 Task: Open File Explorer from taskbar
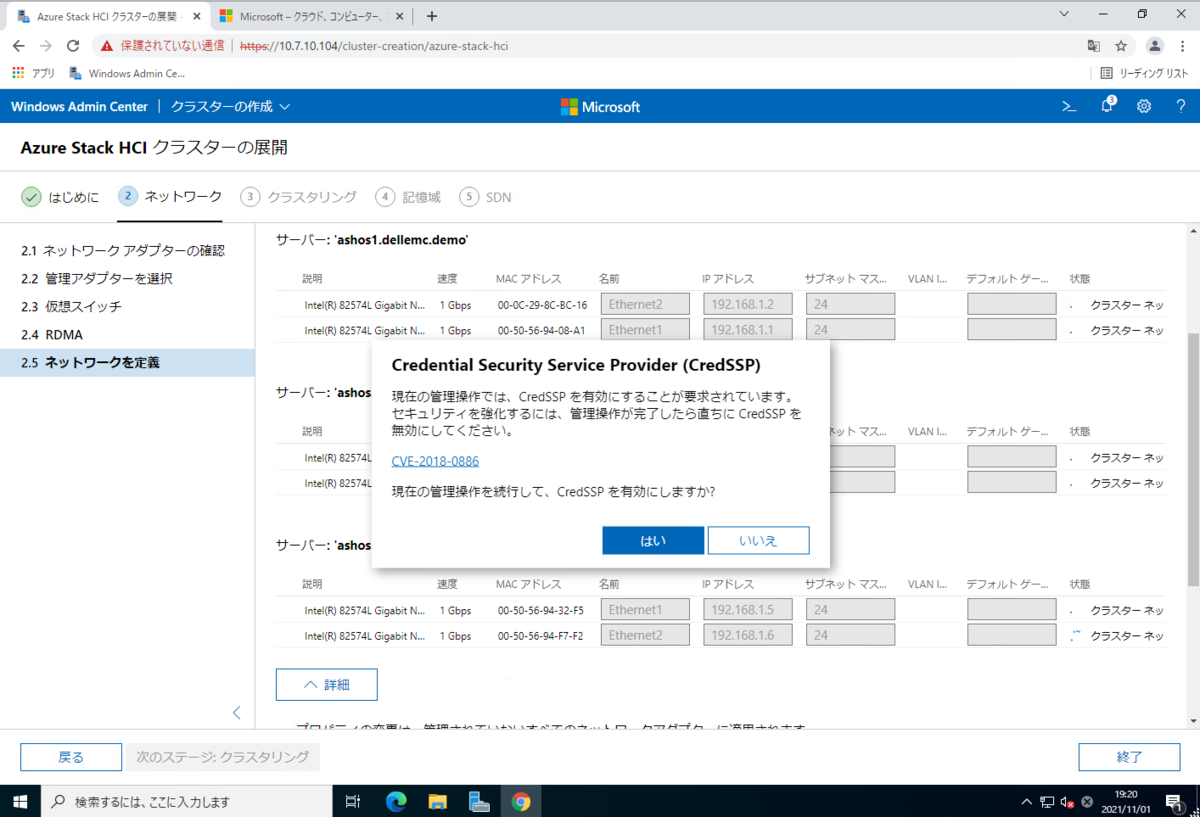437,801
